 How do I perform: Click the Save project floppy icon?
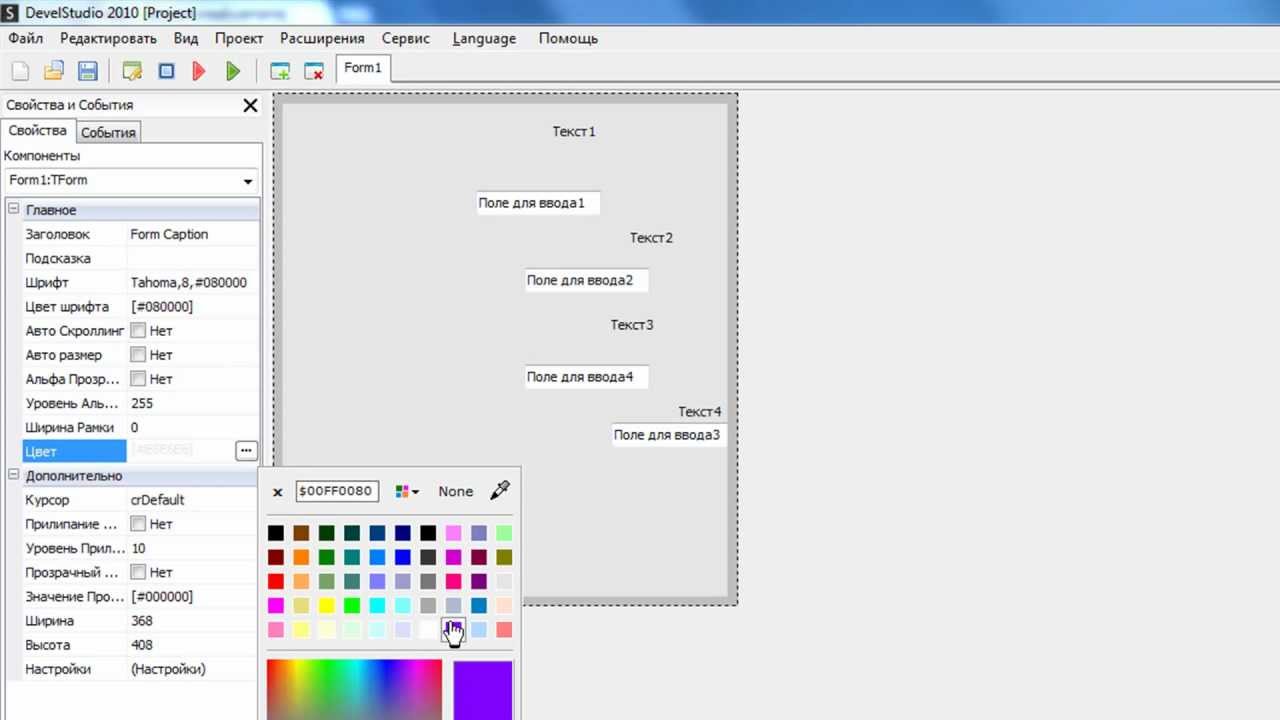click(x=87, y=71)
